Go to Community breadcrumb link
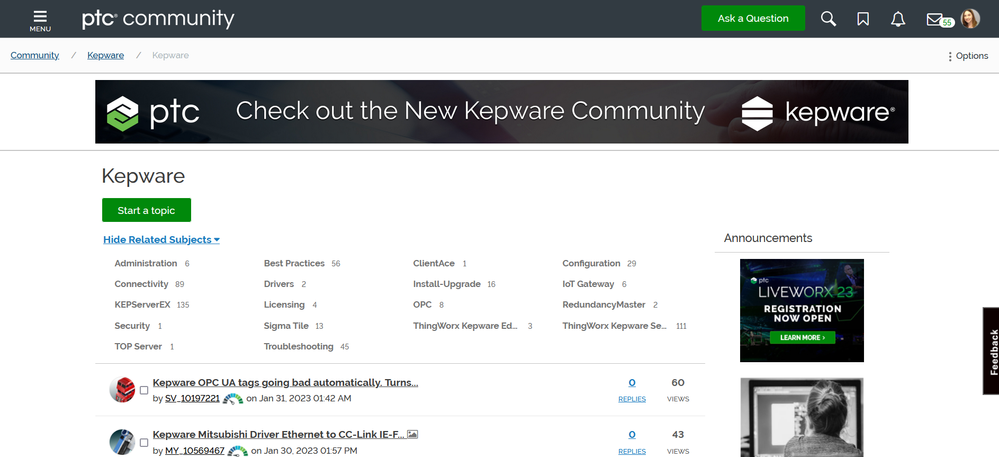The width and height of the screenshot is (999, 457). tap(34, 55)
